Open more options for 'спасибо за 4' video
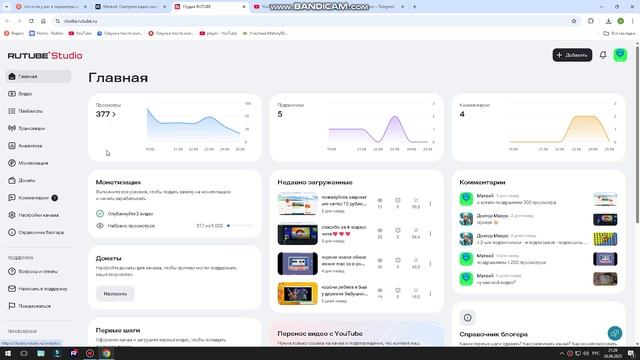This screenshot has width=640, height=360. coord(430,234)
